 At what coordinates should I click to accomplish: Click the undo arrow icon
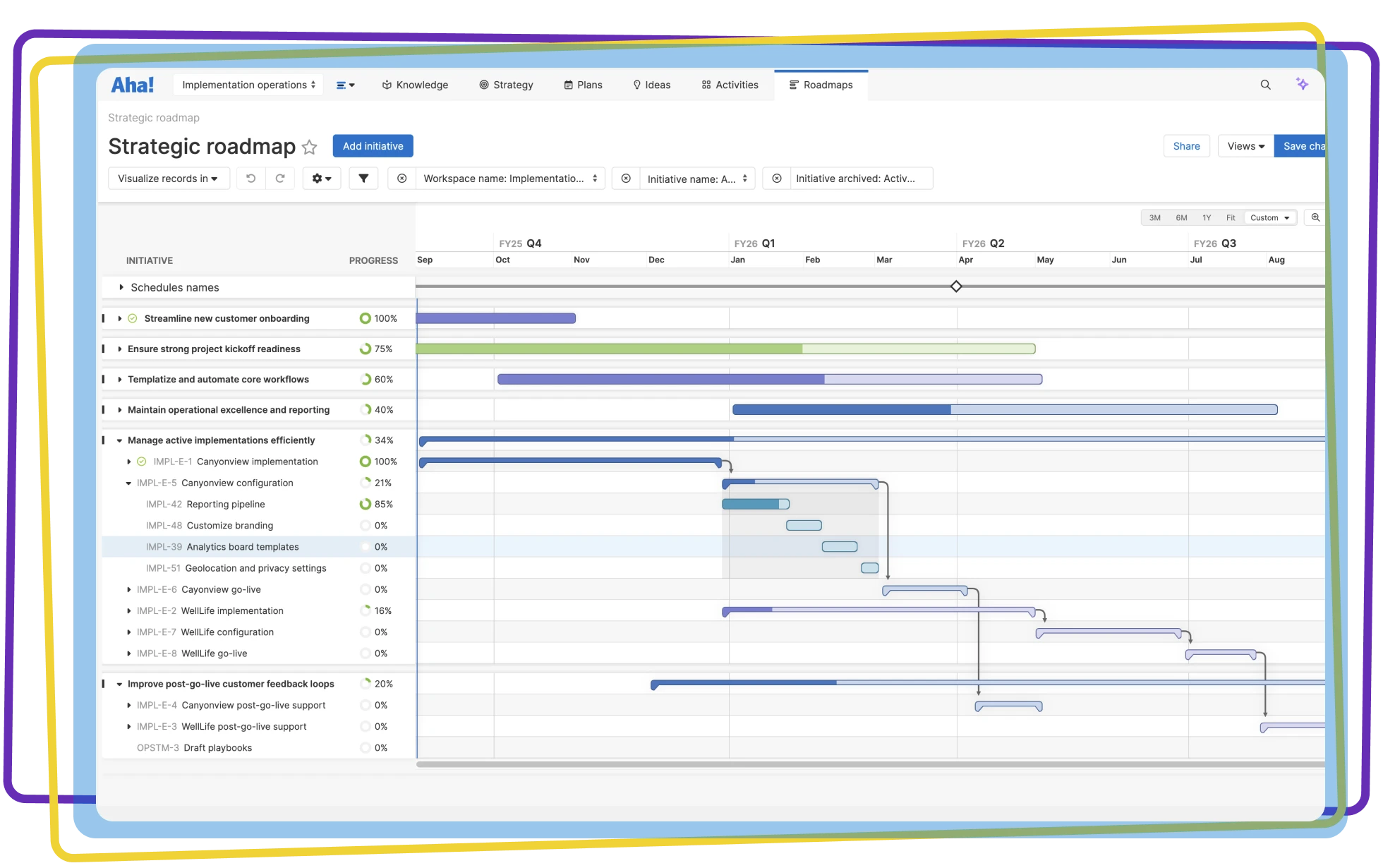[250, 179]
